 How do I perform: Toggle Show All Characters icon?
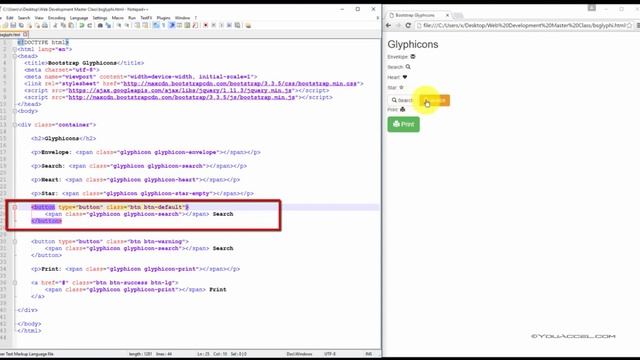pyautogui.click(x=164, y=25)
